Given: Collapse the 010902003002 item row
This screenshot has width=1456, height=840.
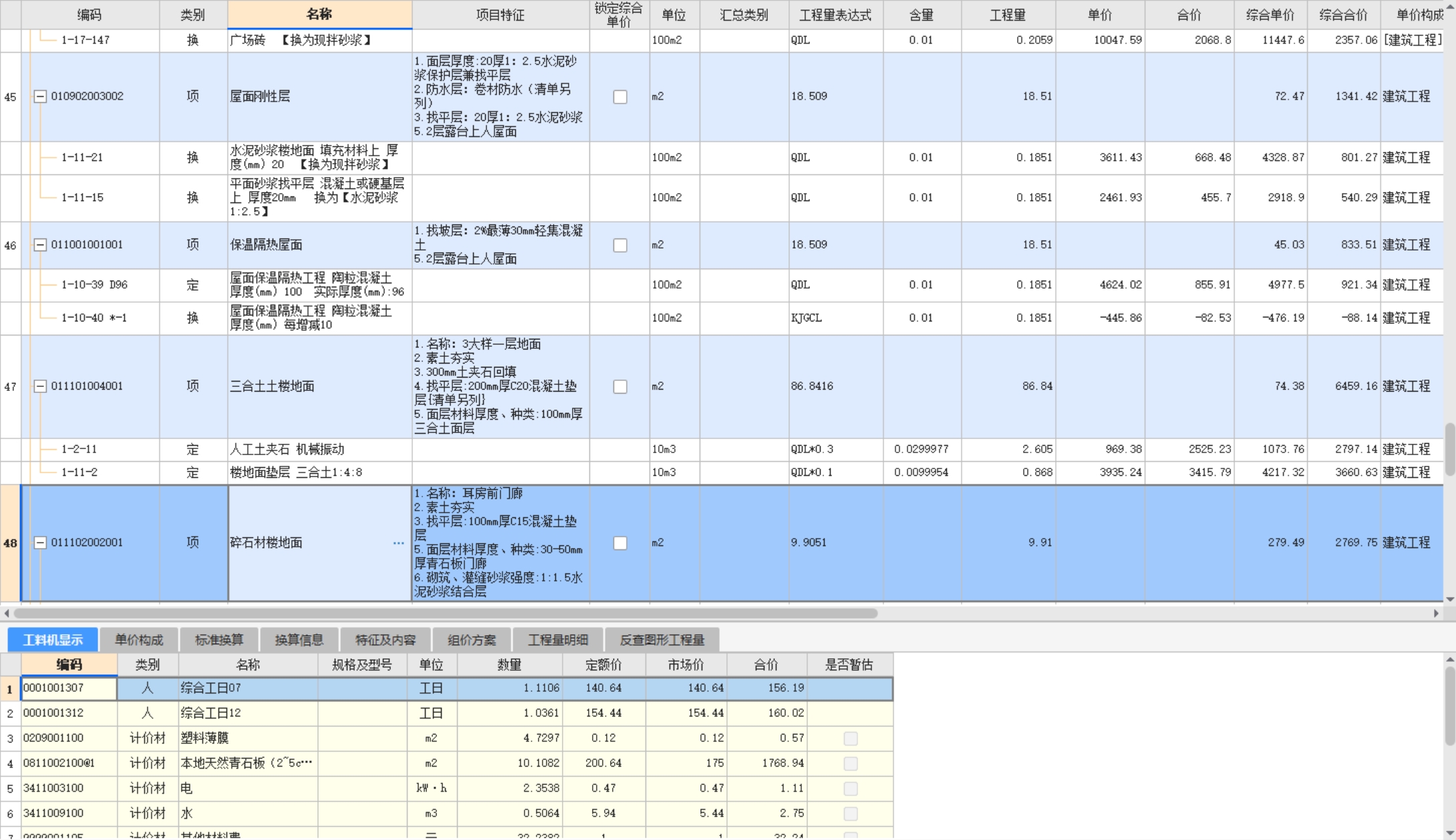Looking at the screenshot, I should tap(40, 96).
